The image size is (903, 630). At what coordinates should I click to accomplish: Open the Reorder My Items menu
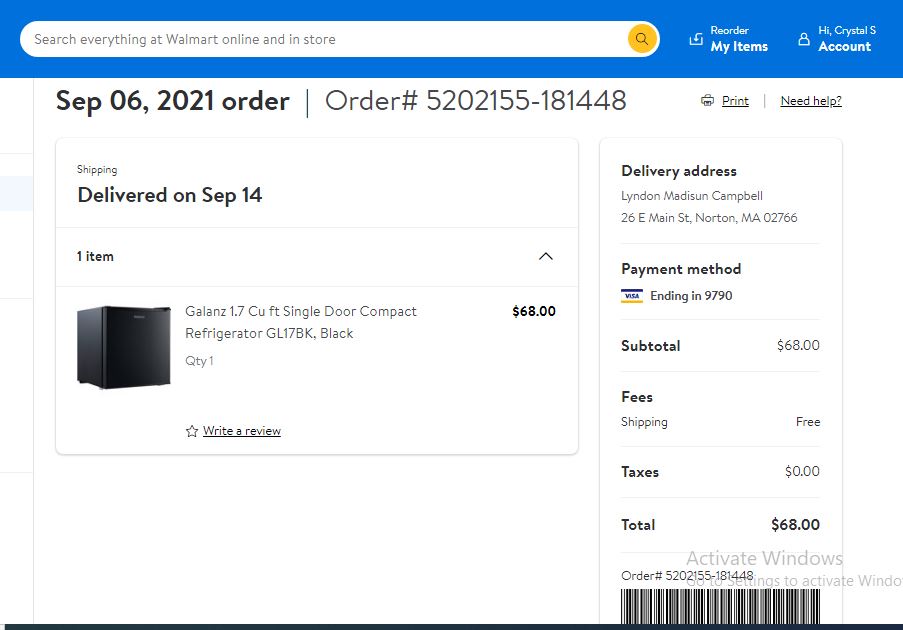tap(729, 39)
